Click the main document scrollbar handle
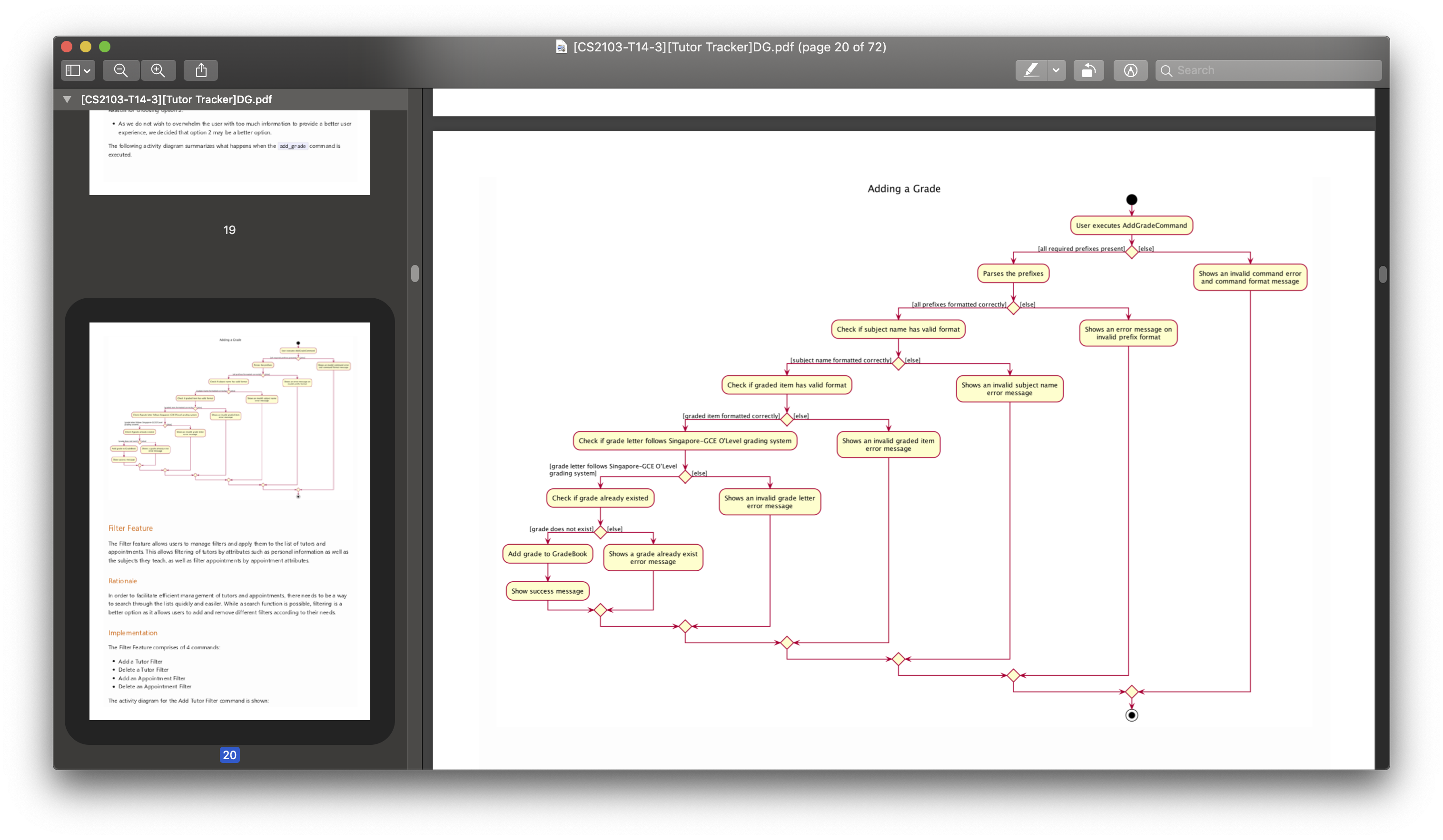Image resolution: width=1443 pixels, height=840 pixels. click(x=1382, y=274)
